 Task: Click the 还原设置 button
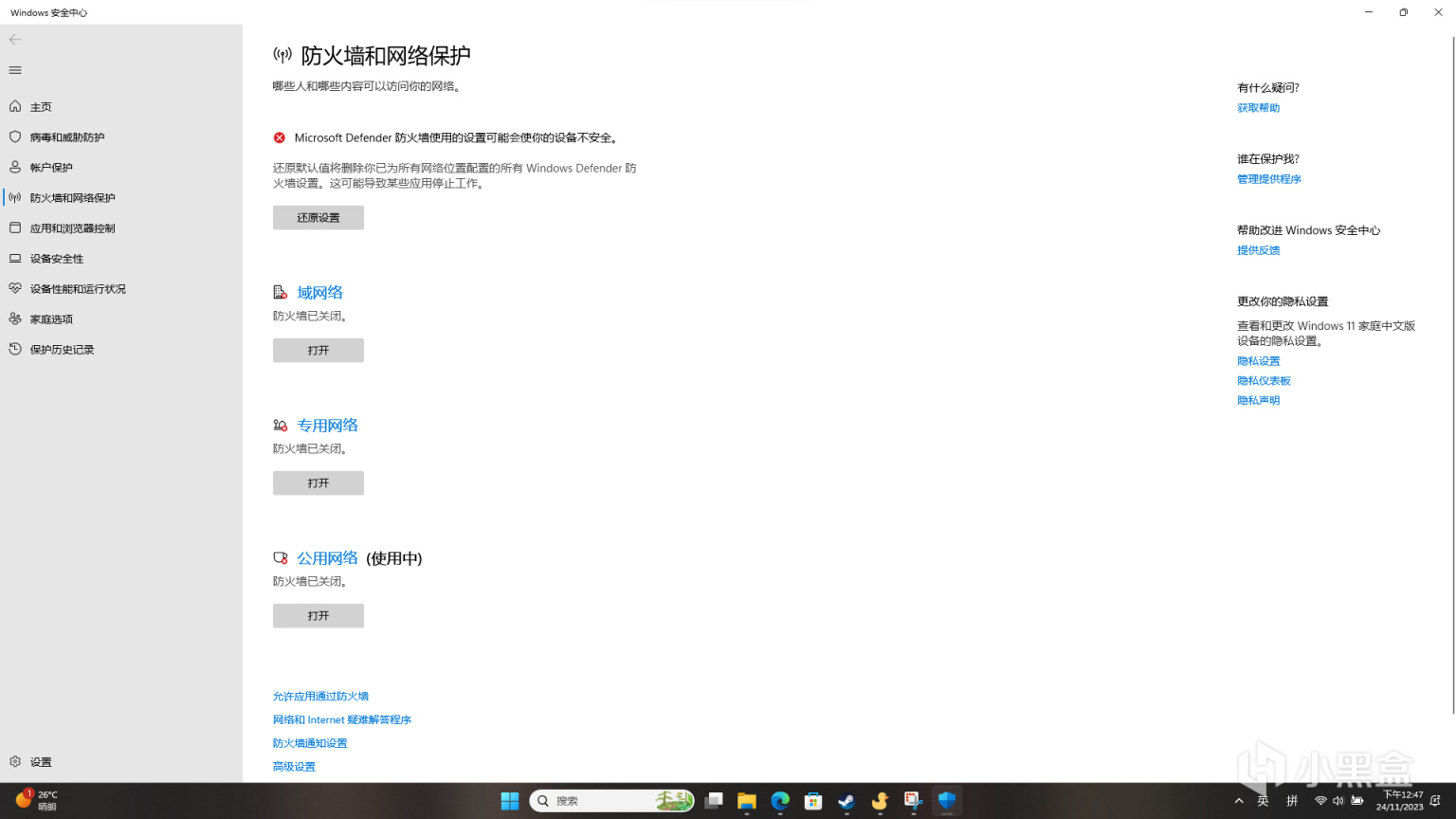coord(318,217)
